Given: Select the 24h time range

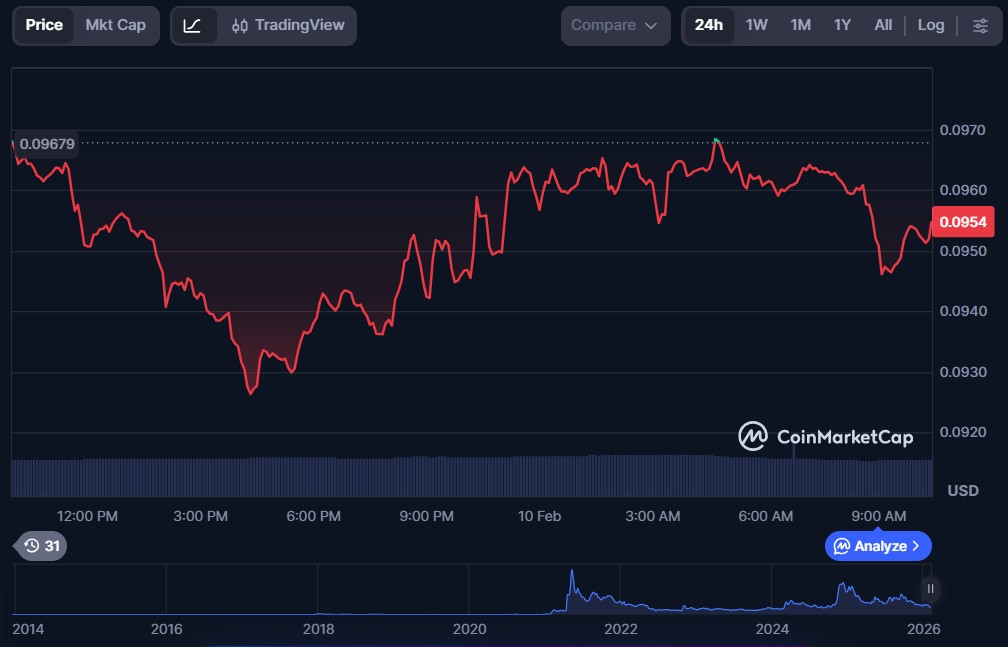Looking at the screenshot, I should (708, 25).
